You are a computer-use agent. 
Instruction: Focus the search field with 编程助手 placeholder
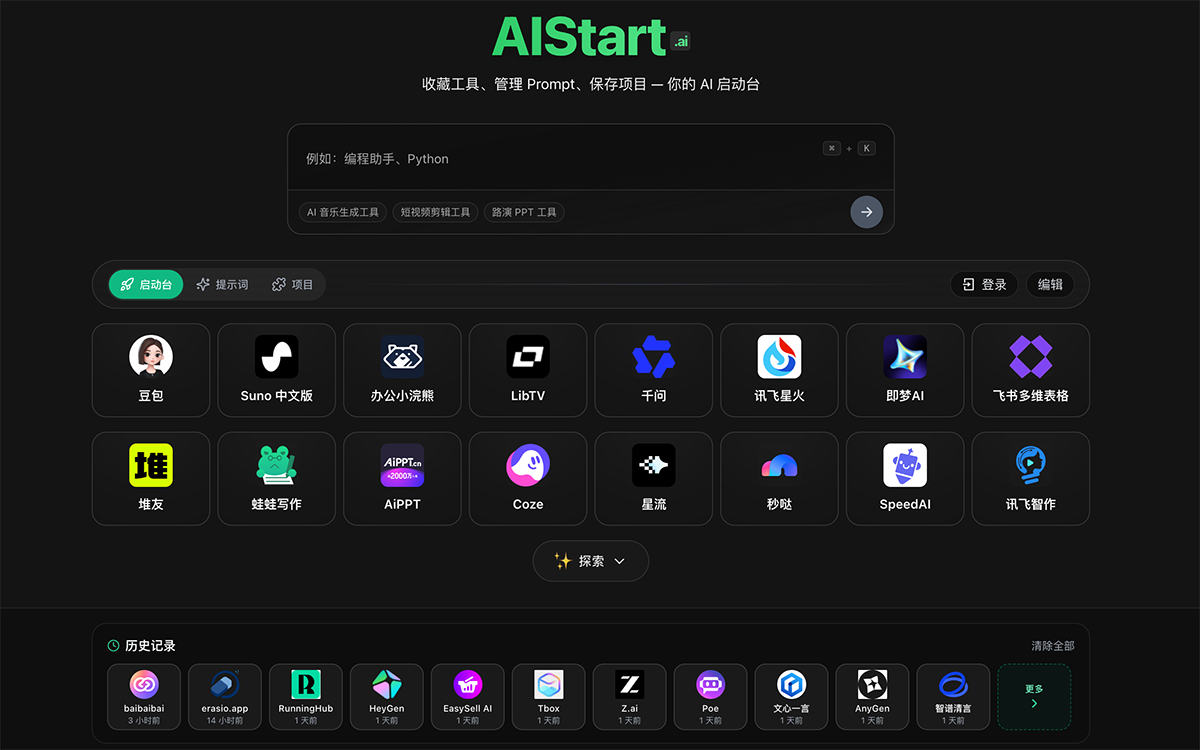[591, 158]
